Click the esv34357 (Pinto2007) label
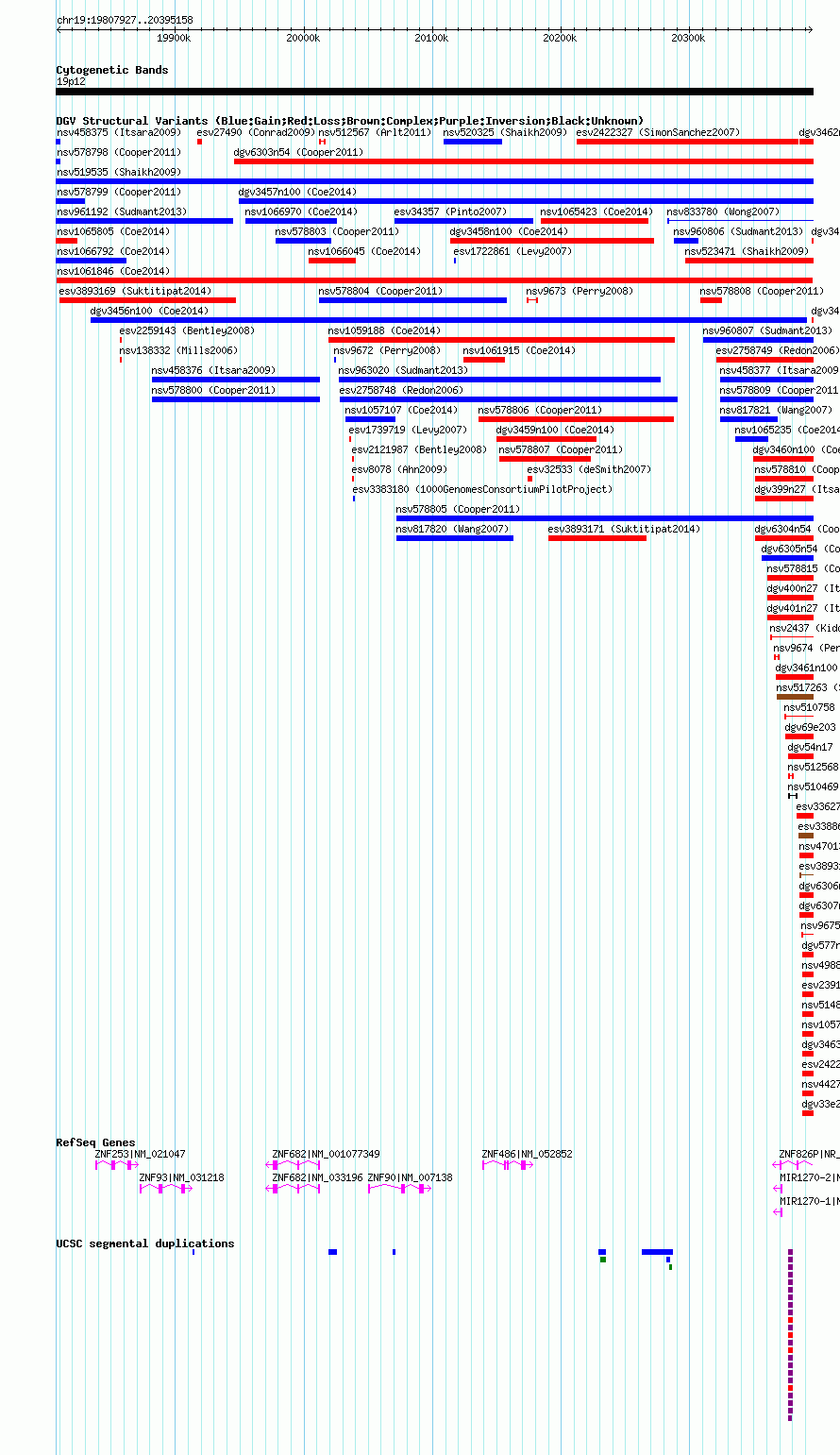 point(450,211)
